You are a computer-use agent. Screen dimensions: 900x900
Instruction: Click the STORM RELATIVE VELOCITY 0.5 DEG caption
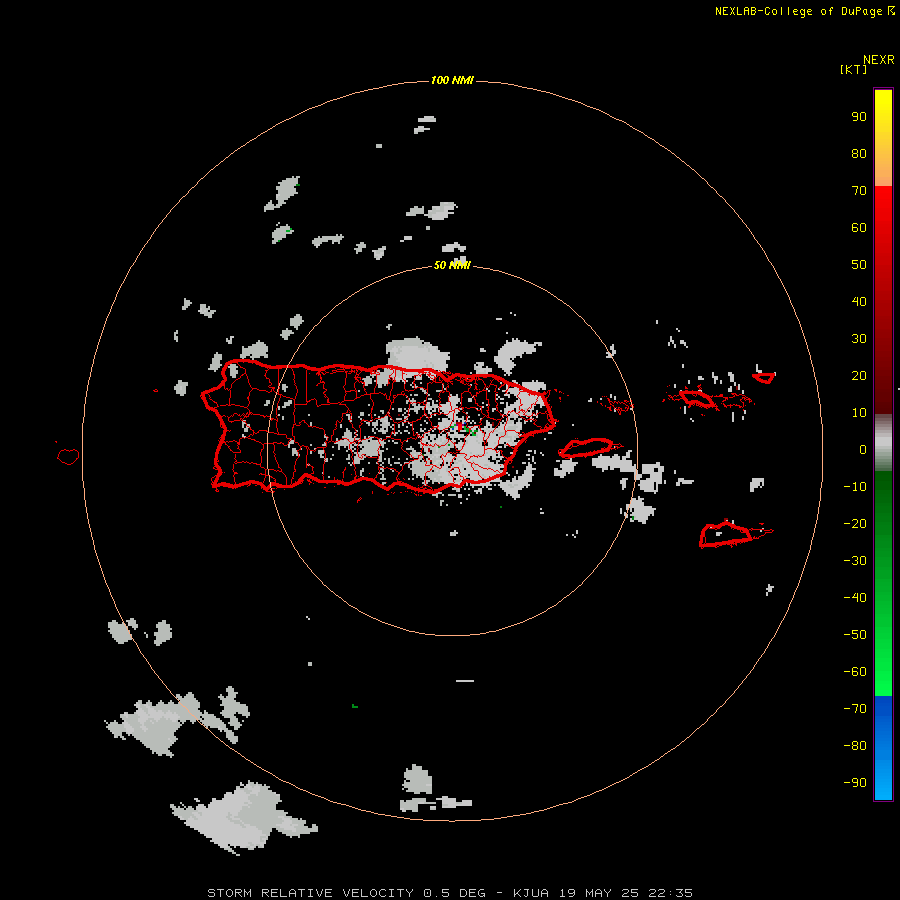click(346, 893)
